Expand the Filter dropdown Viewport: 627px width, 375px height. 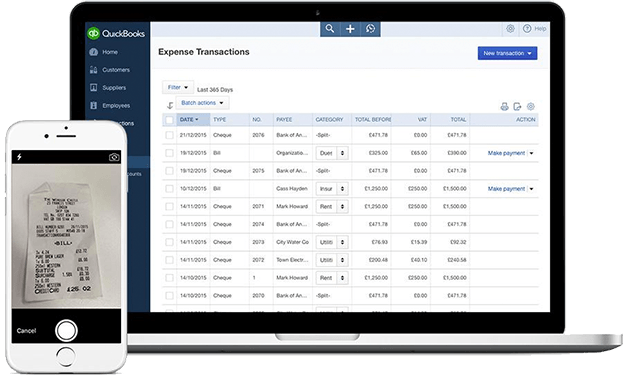coord(178,87)
